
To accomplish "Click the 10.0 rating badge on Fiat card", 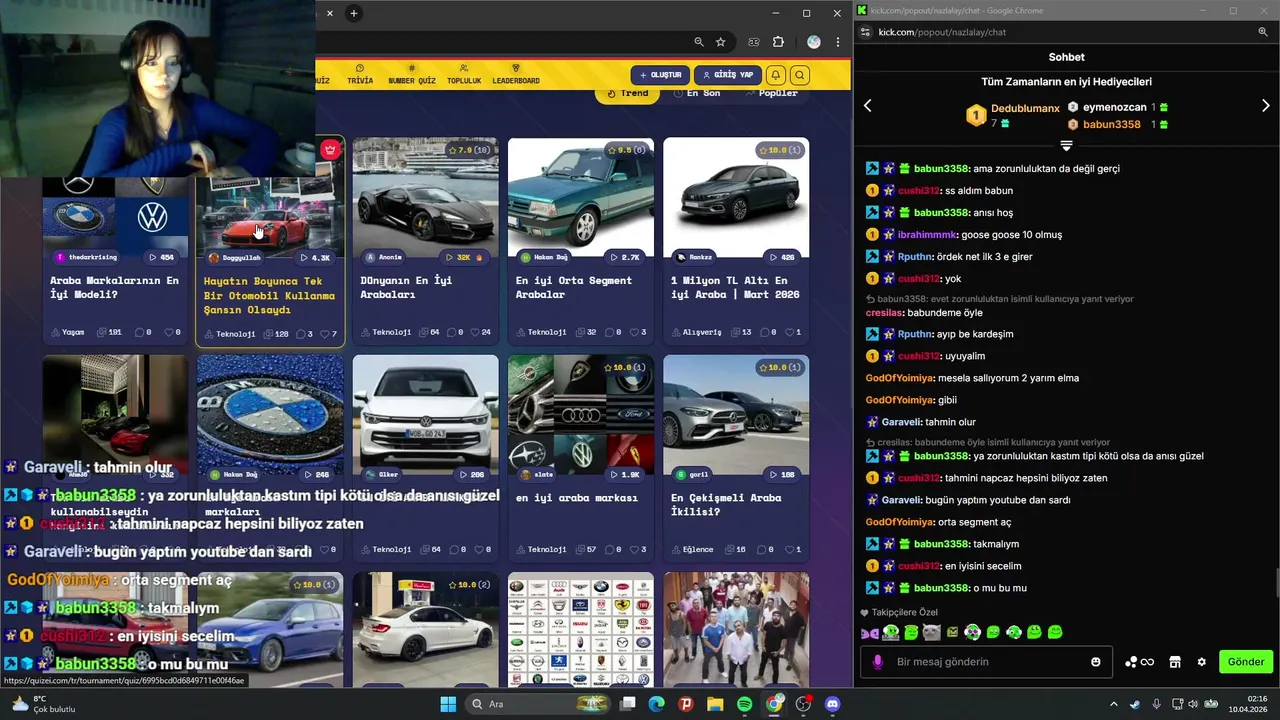I will click(780, 150).
